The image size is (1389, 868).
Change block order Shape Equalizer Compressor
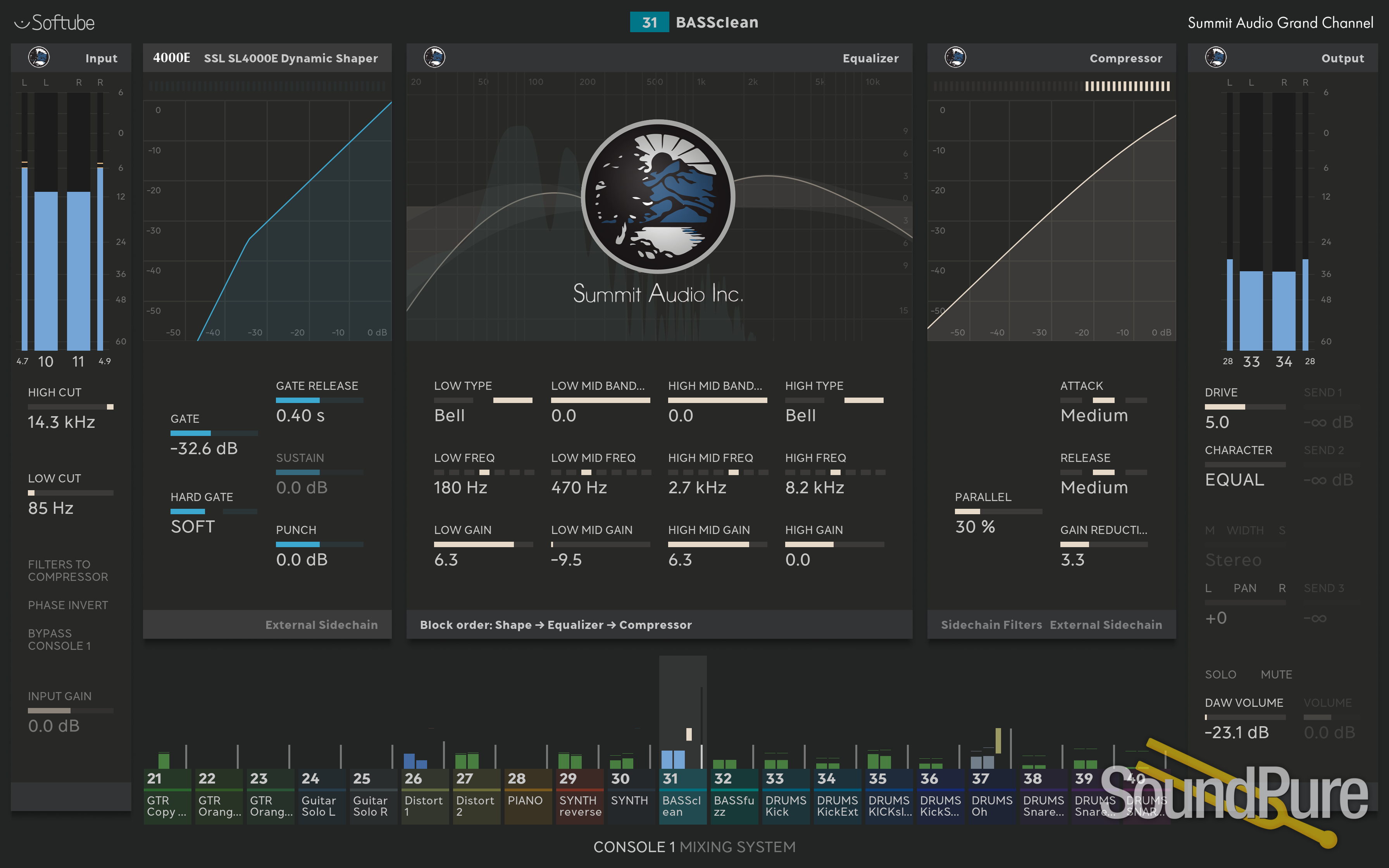point(555,625)
